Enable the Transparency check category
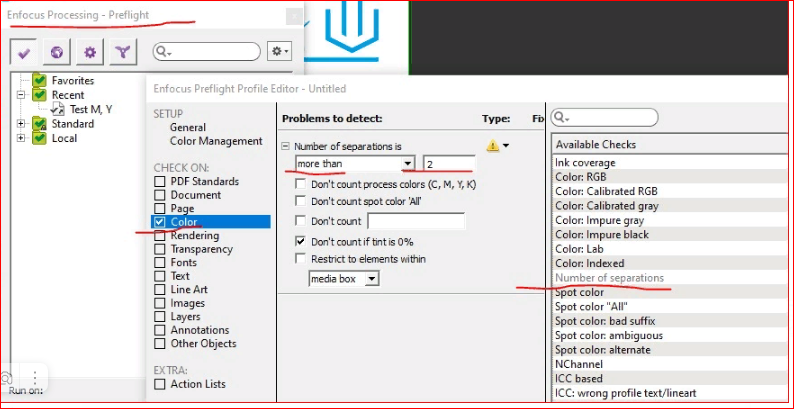This screenshot has width=794, height=409. coord(160,249)
